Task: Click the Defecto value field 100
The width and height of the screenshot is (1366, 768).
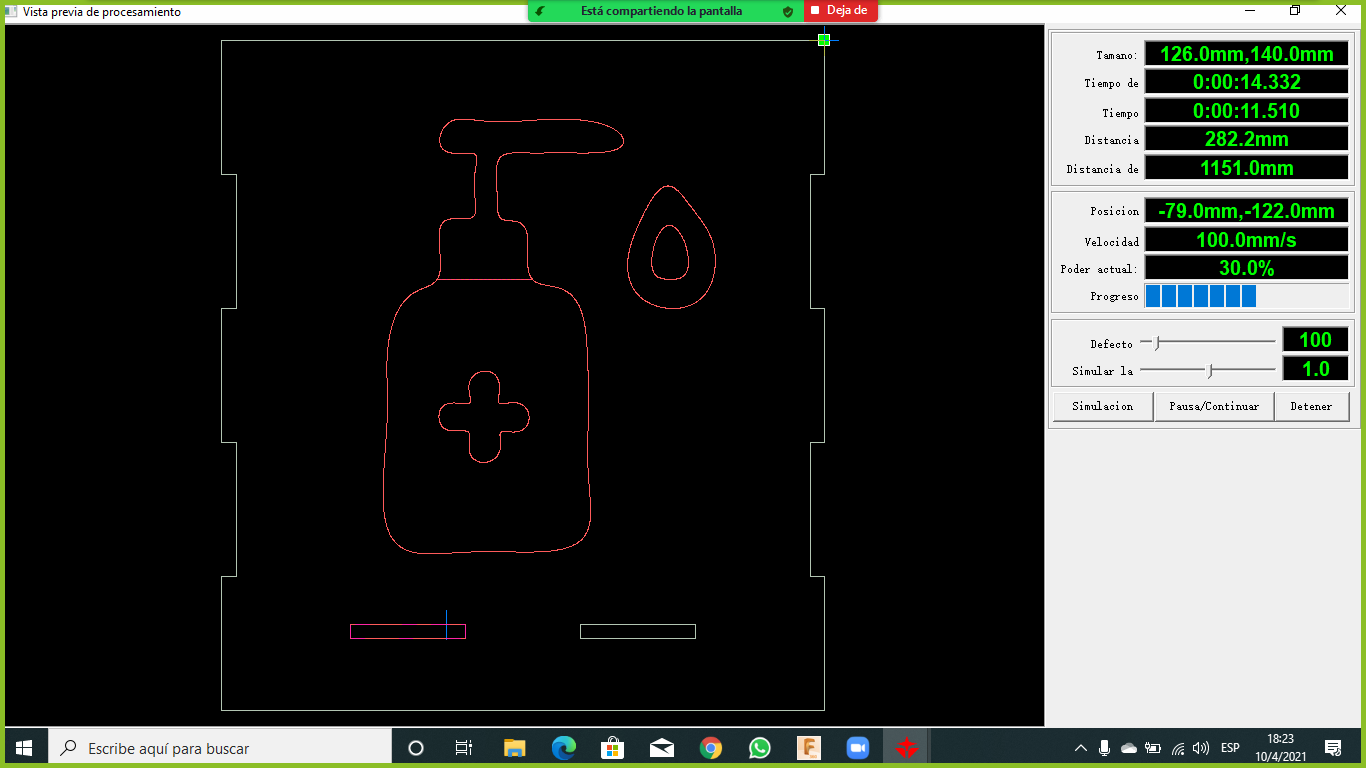Action: 1315,341
